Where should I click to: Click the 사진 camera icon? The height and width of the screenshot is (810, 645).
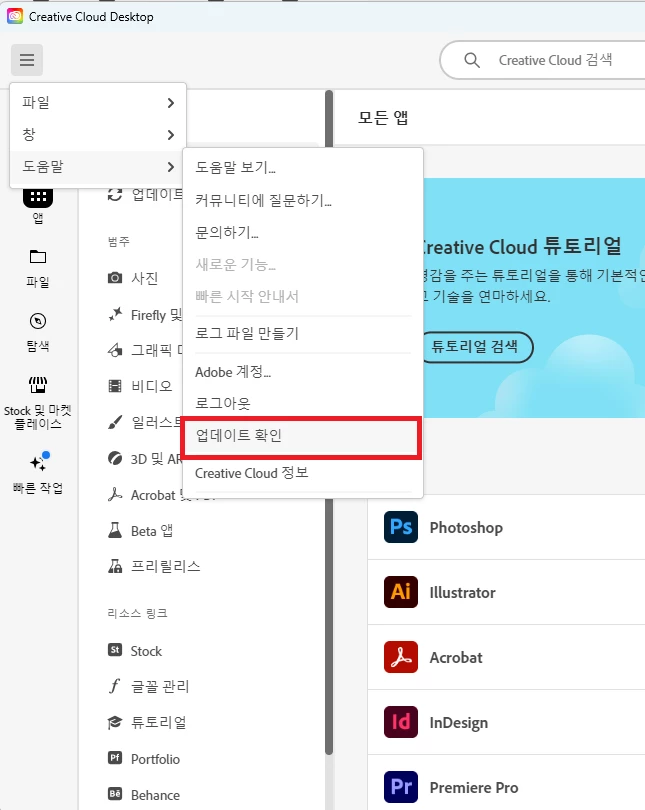point(115,278)
